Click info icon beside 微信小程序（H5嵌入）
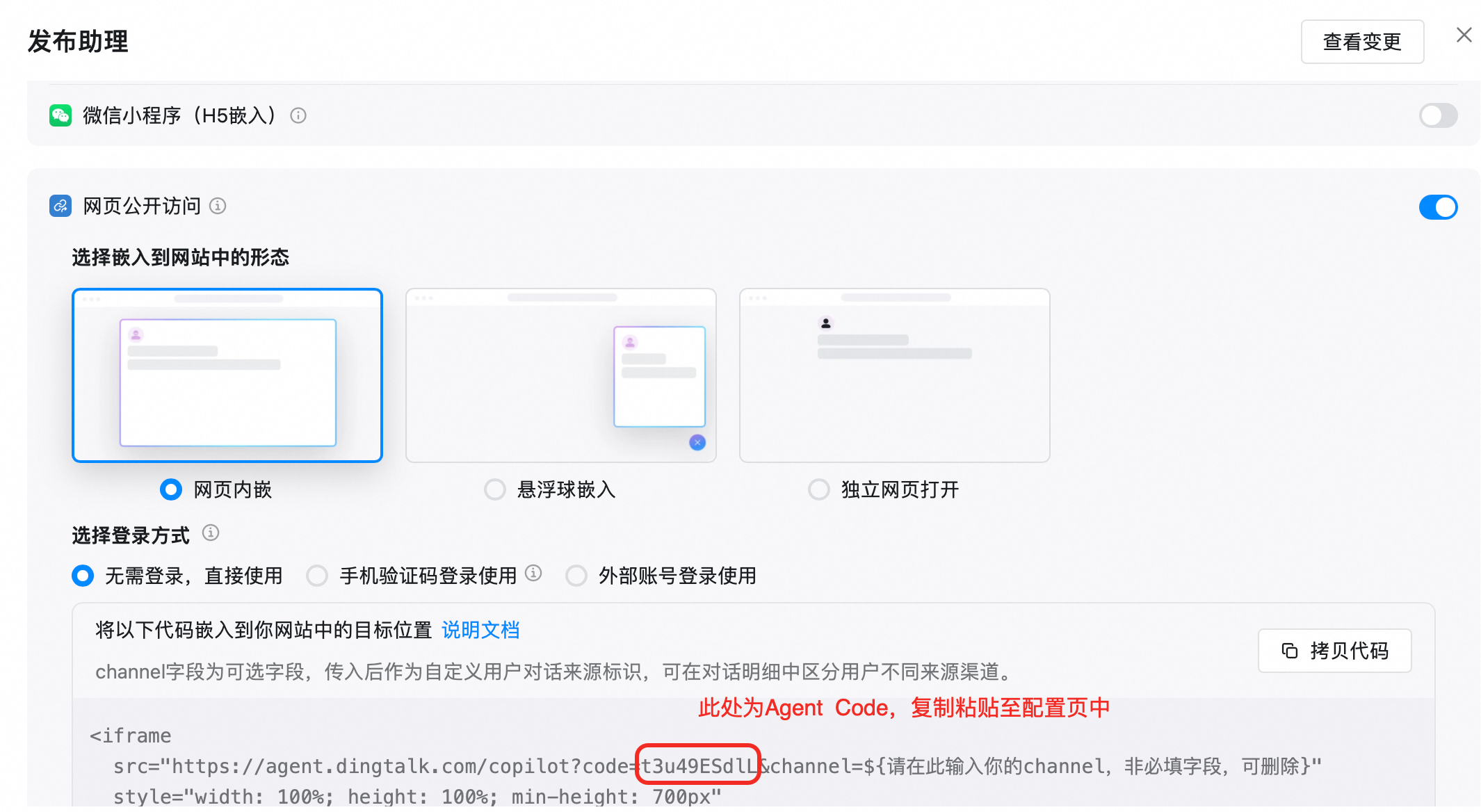 coord(298,115)
